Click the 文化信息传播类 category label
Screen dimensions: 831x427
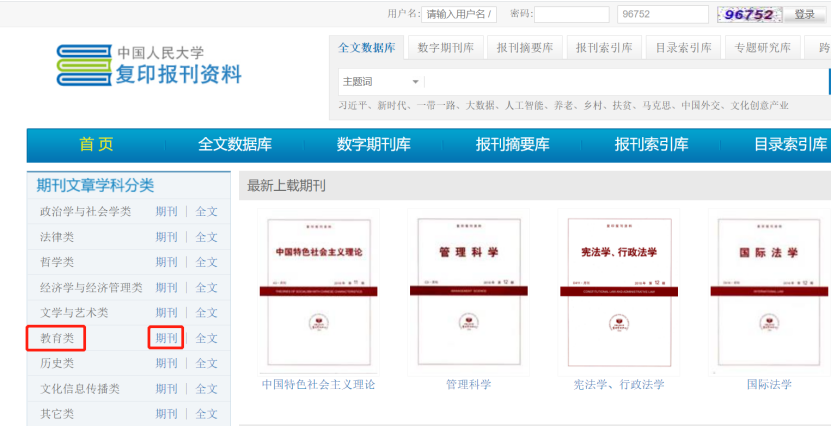coord(80,389)
